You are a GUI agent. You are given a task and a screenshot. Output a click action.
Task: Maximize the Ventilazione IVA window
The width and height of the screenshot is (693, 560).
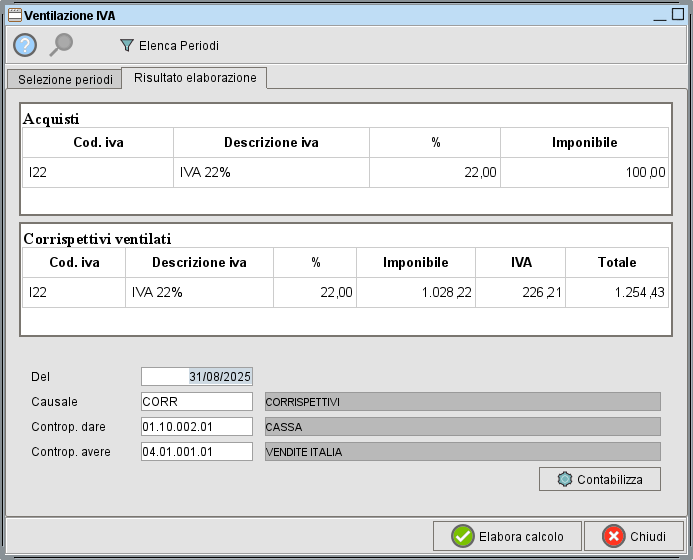coord(678,15)
